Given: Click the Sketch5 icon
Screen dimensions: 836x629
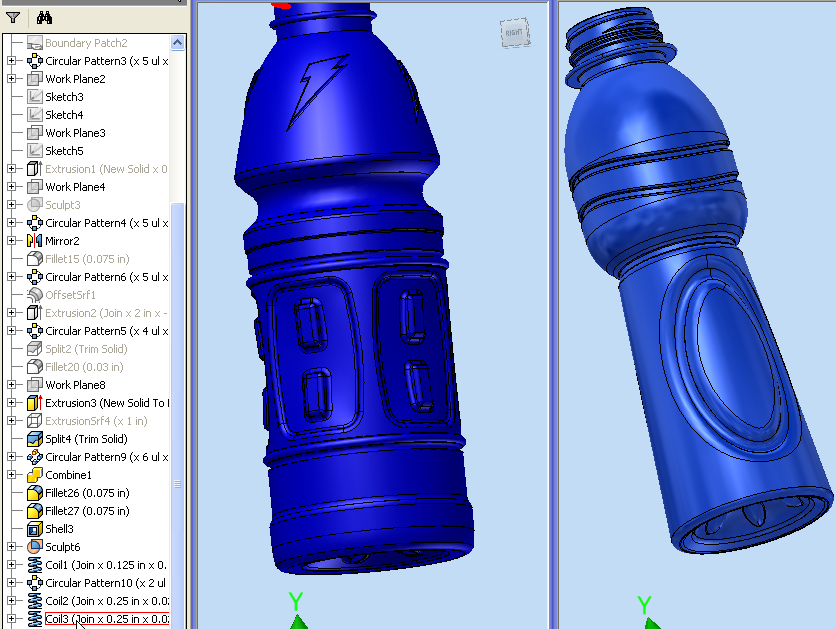Looking at the screenshot, I should (35, 151).
